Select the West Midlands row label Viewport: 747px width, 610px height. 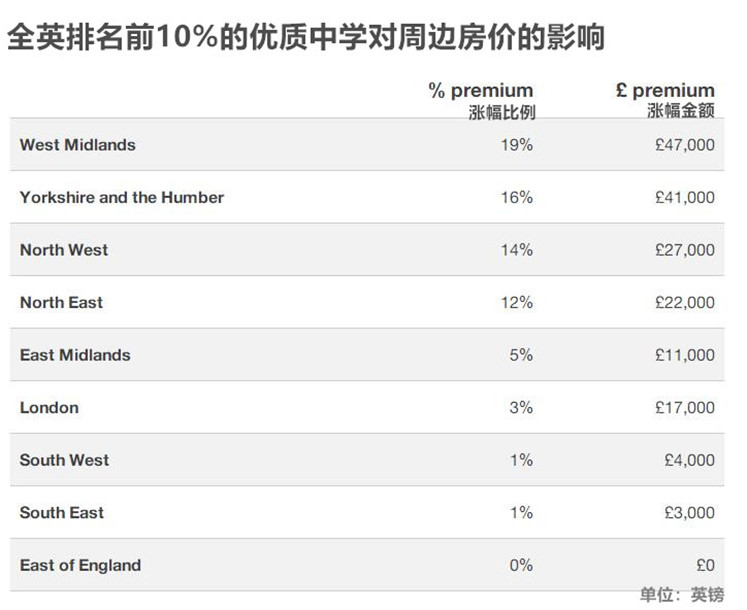click(x=78, y=145)
